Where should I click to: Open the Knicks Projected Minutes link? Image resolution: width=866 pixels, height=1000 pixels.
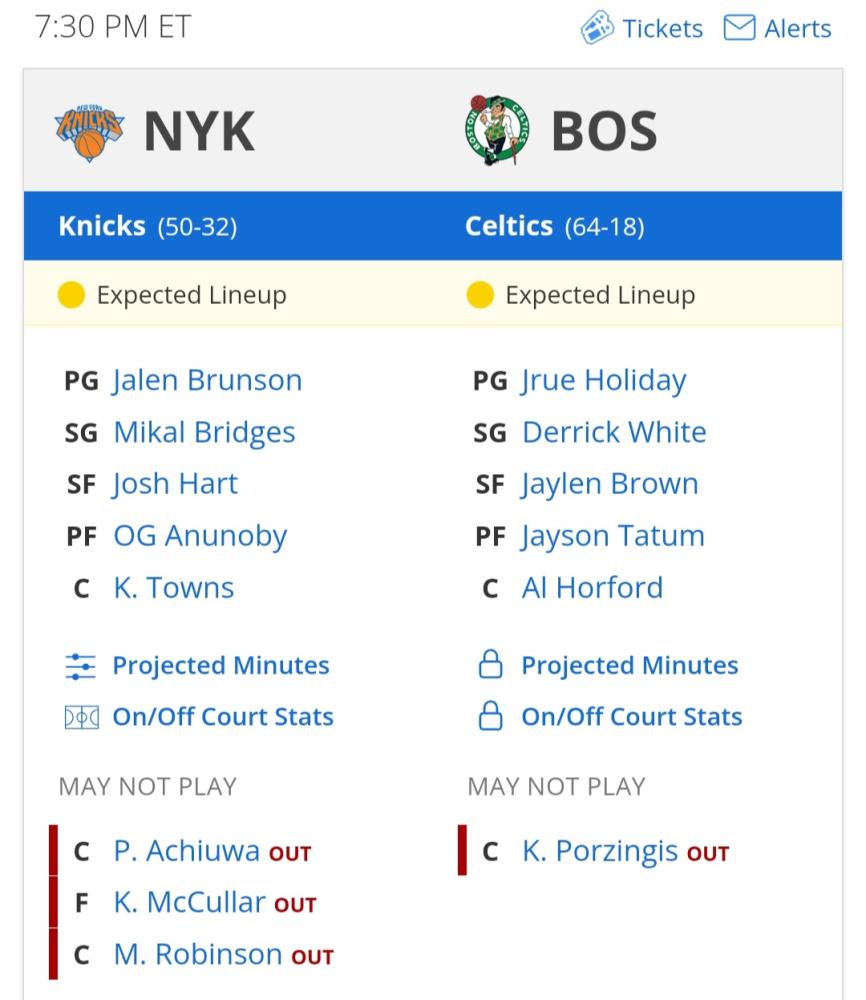pyautogui.click(x=221, y=666)
